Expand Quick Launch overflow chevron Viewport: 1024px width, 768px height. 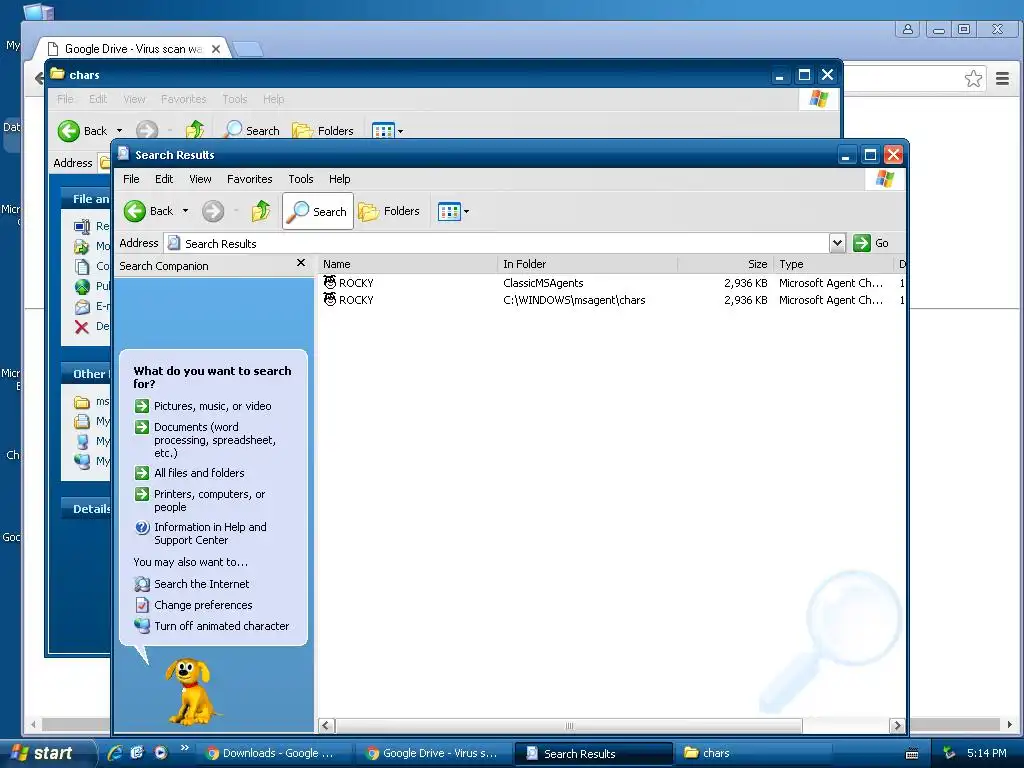pyautogui.click(x=184, y=748)
